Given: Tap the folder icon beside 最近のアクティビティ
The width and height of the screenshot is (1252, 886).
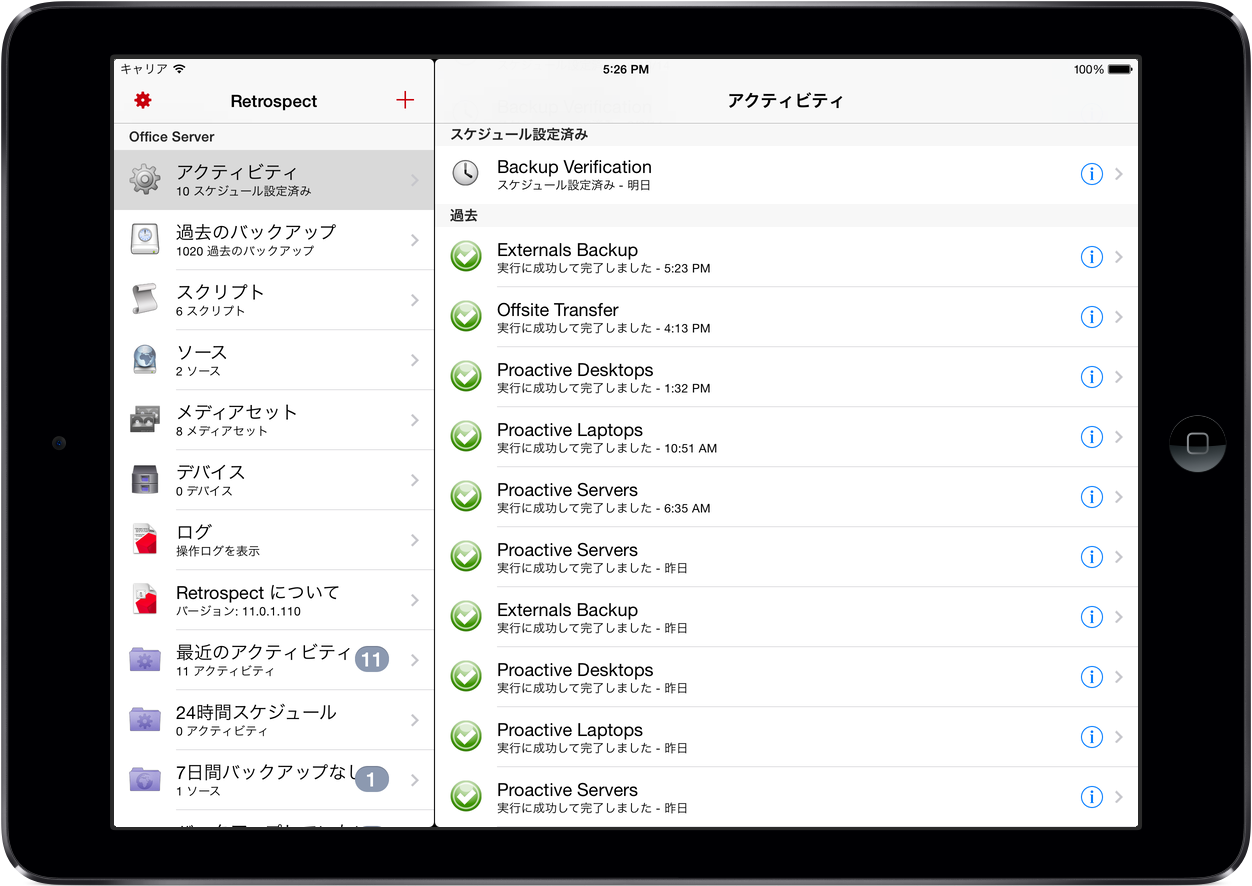Looking at the screenshot, I should tap(145, 660).
